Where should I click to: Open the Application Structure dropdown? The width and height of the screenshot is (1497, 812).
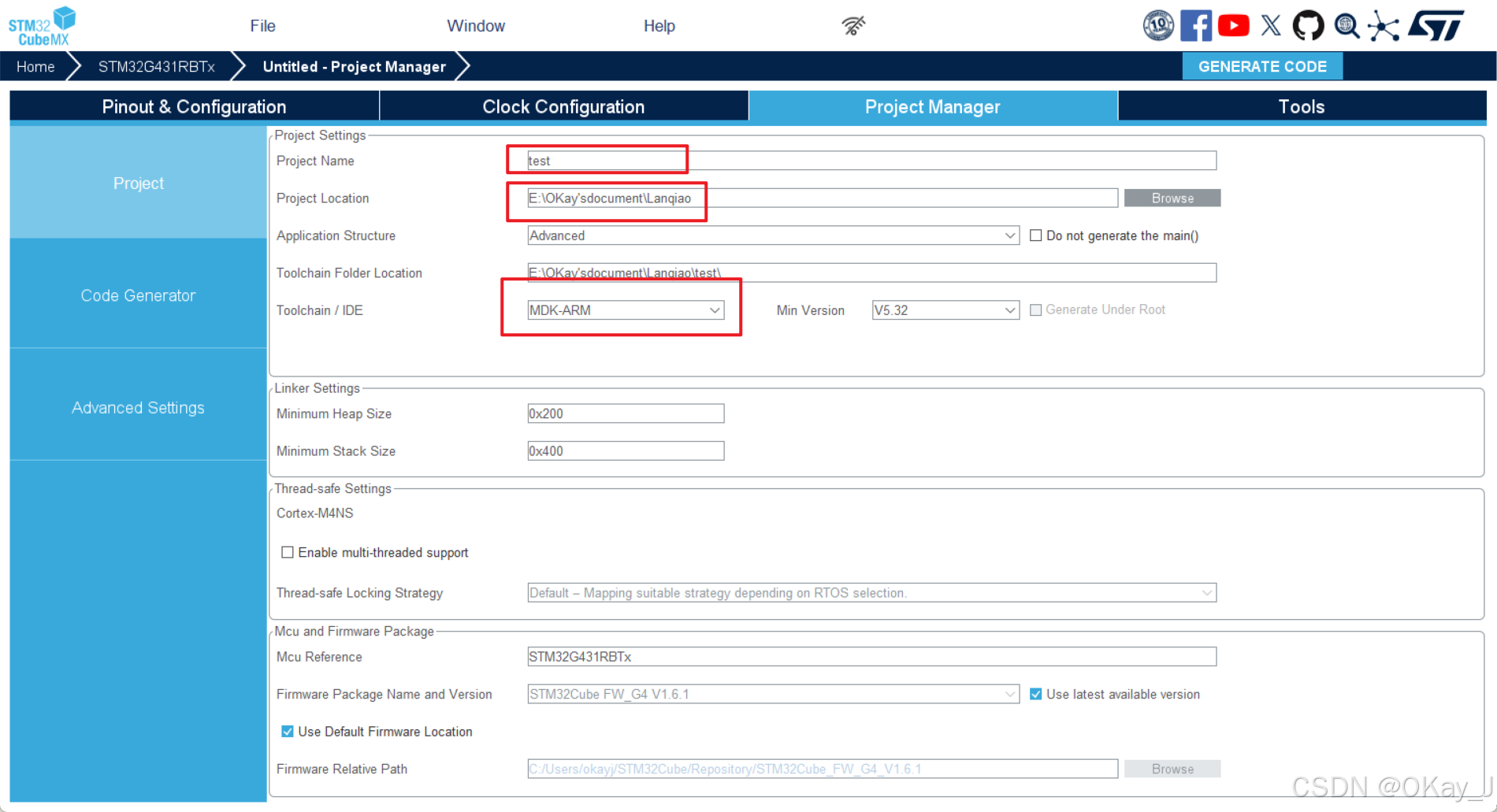tap(773, 235)
